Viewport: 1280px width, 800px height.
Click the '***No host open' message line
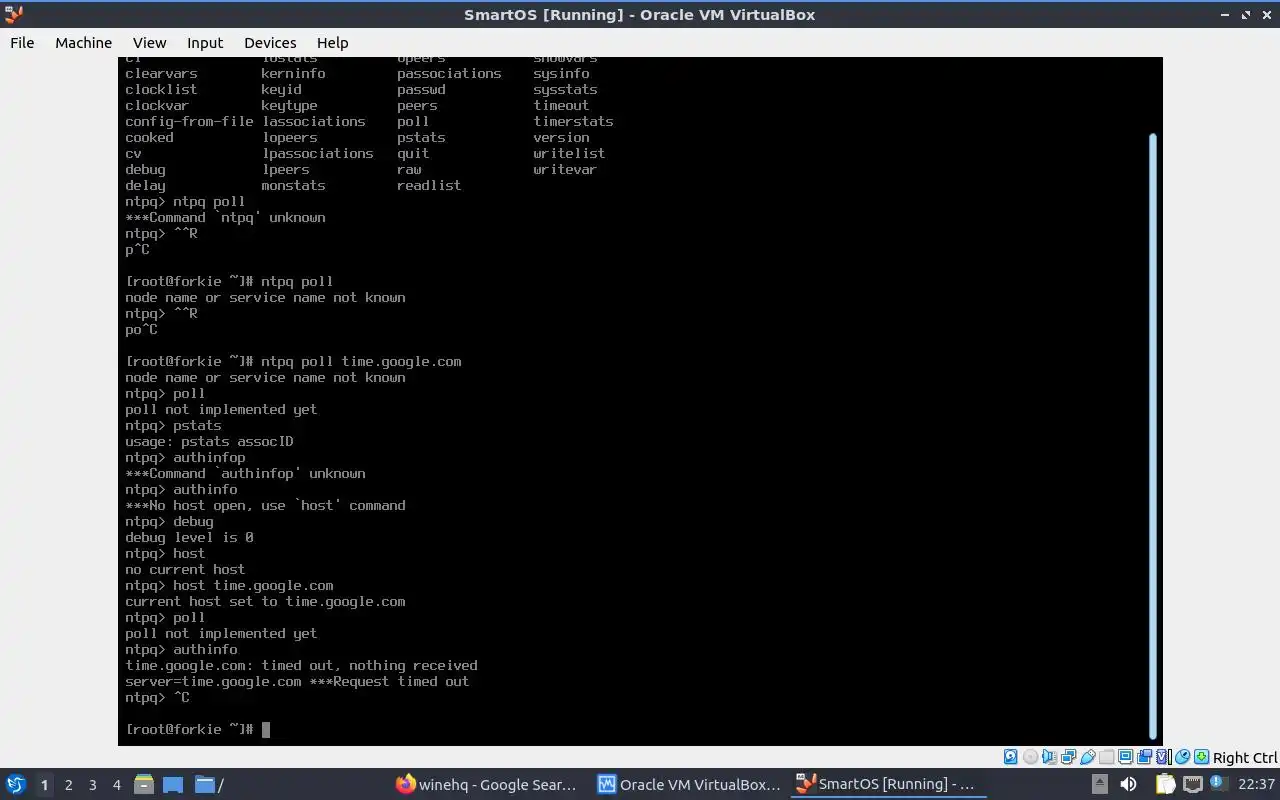click(265, 505)
